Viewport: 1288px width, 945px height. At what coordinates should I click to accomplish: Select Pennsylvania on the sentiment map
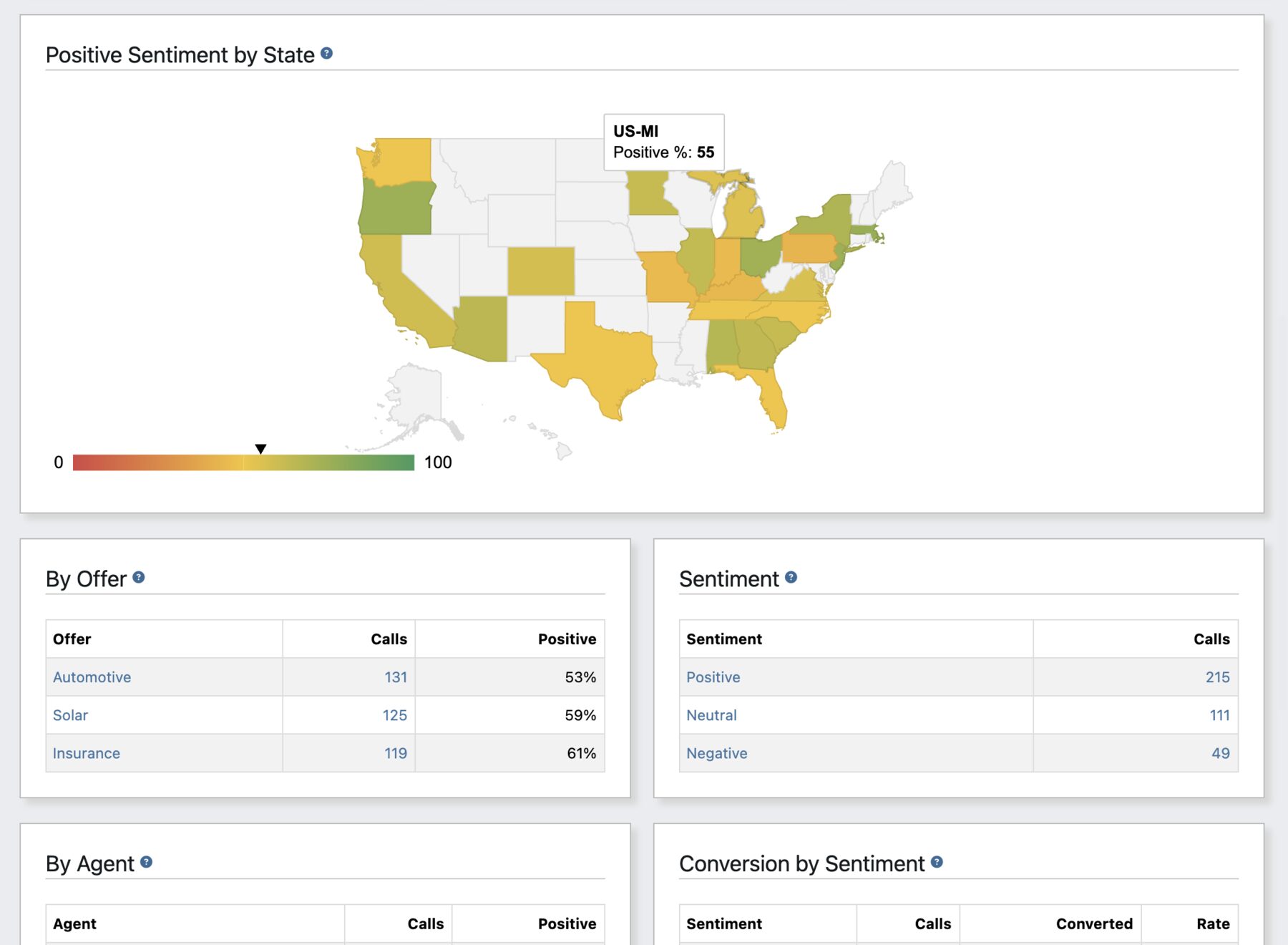click(809, 248)
